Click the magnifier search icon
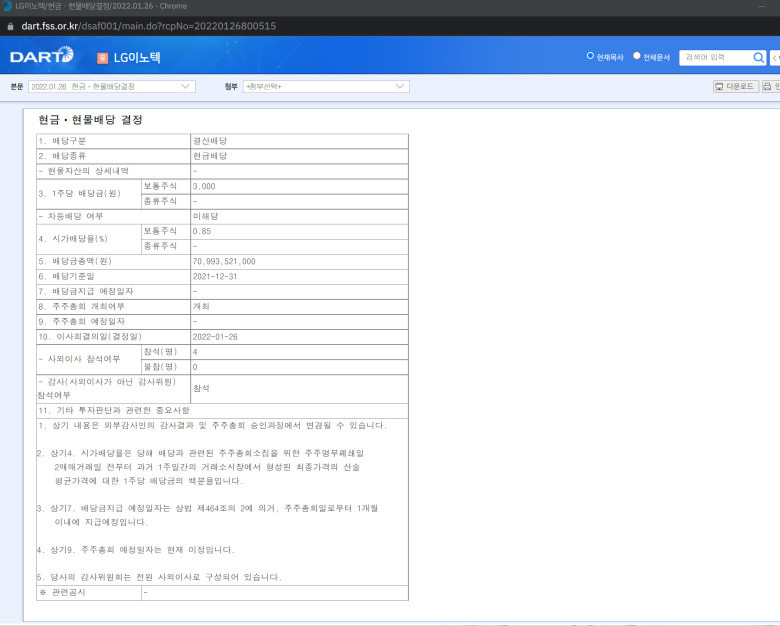The width and height of the screenshot is (780, 626). 758,57
